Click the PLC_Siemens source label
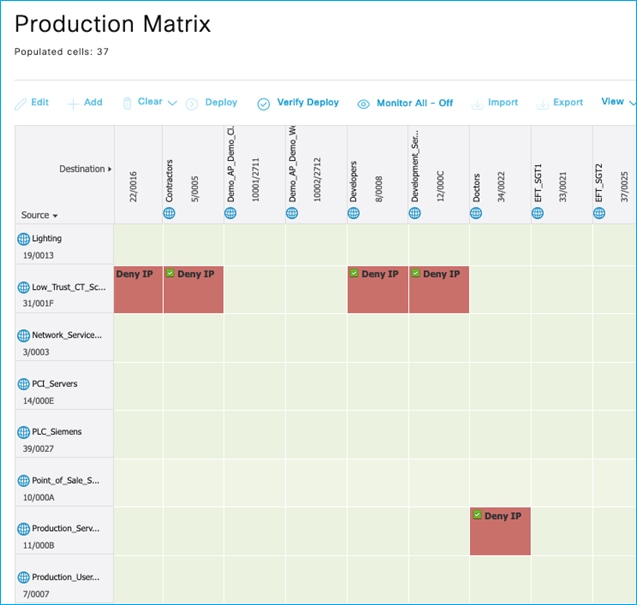Screen dimensions: 637x605 click(57, 432)
